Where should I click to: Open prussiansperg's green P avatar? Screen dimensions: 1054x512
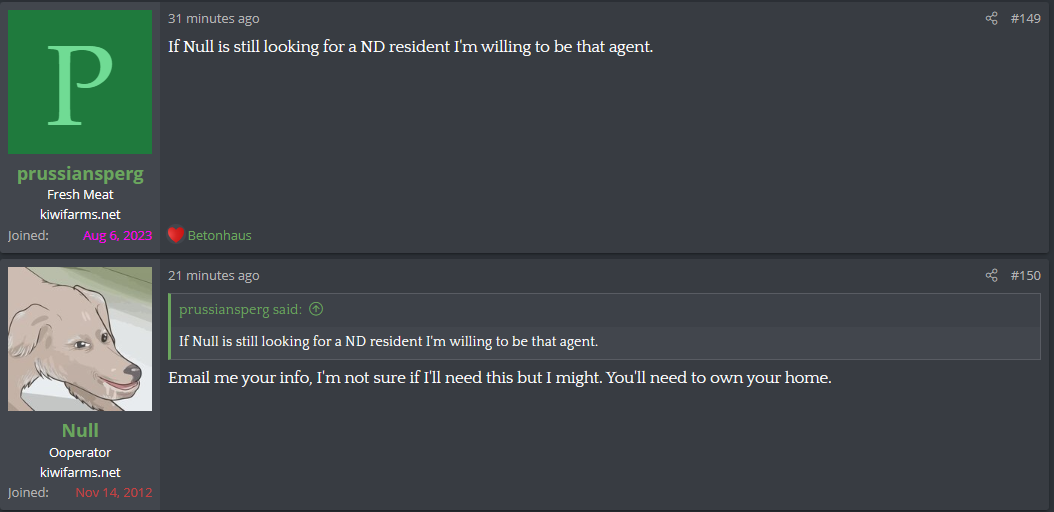pyautogui.click(x=80, y=82)
